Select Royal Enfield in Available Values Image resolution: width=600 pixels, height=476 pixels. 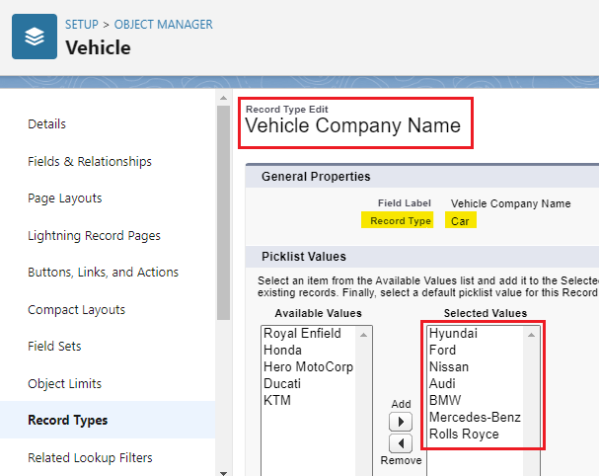(302, 334)
